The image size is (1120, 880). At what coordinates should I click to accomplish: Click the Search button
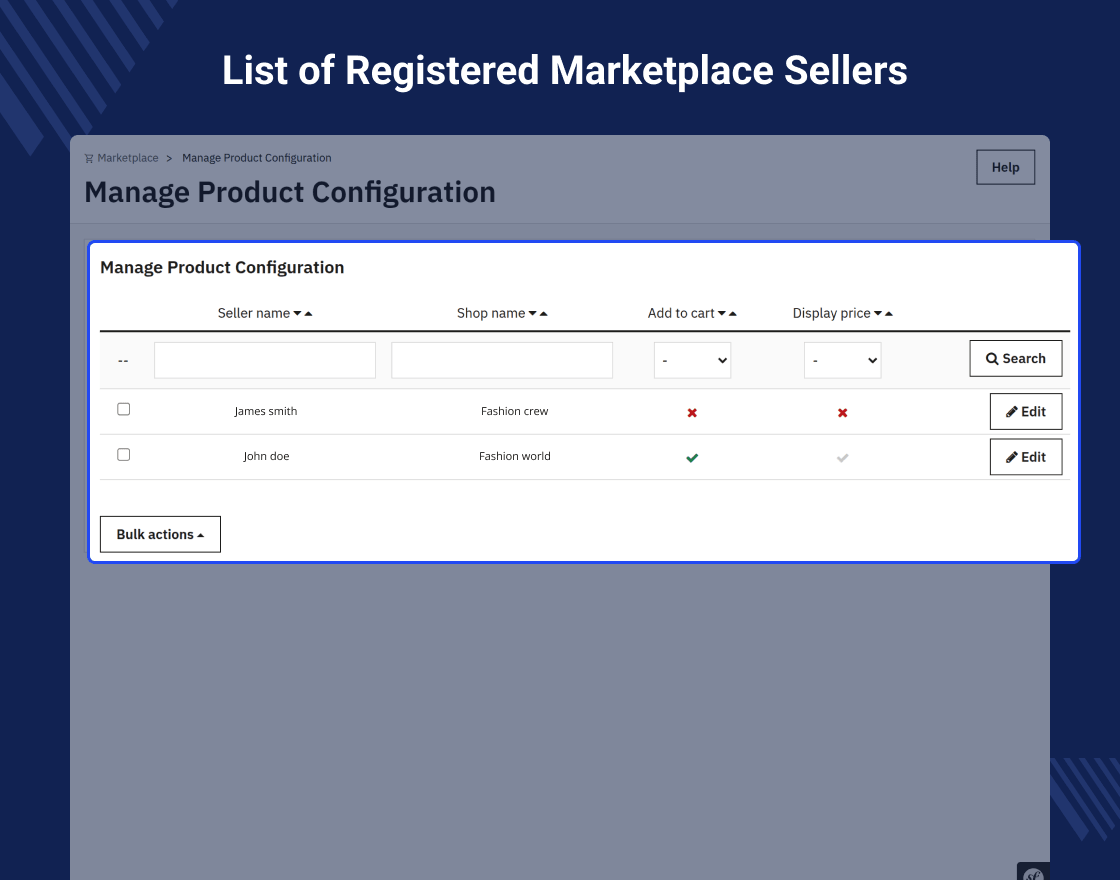(x=1016, y=359)
